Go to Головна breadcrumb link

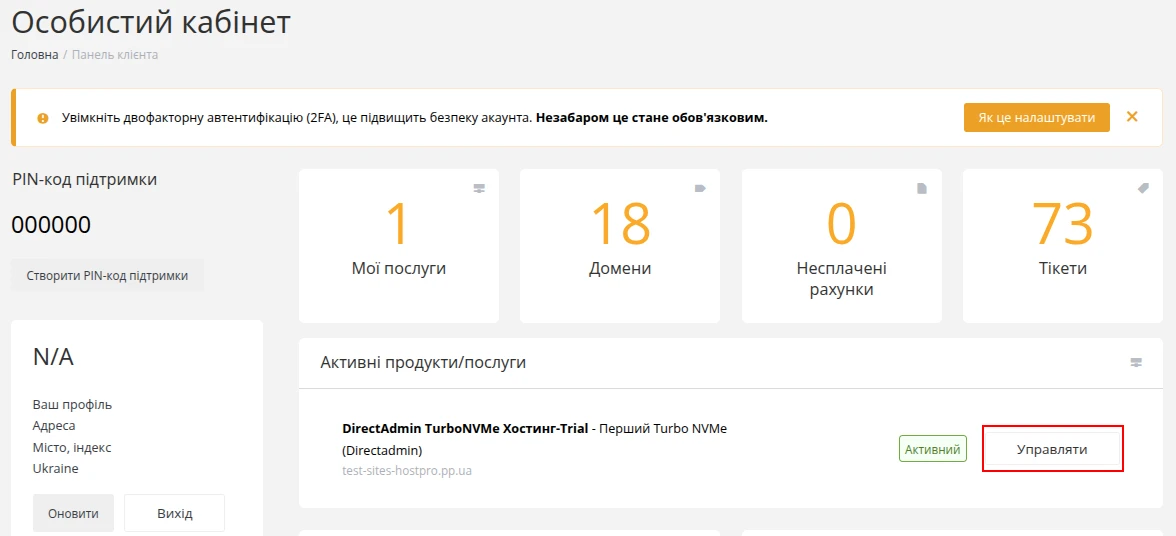[x=34, y=55]
